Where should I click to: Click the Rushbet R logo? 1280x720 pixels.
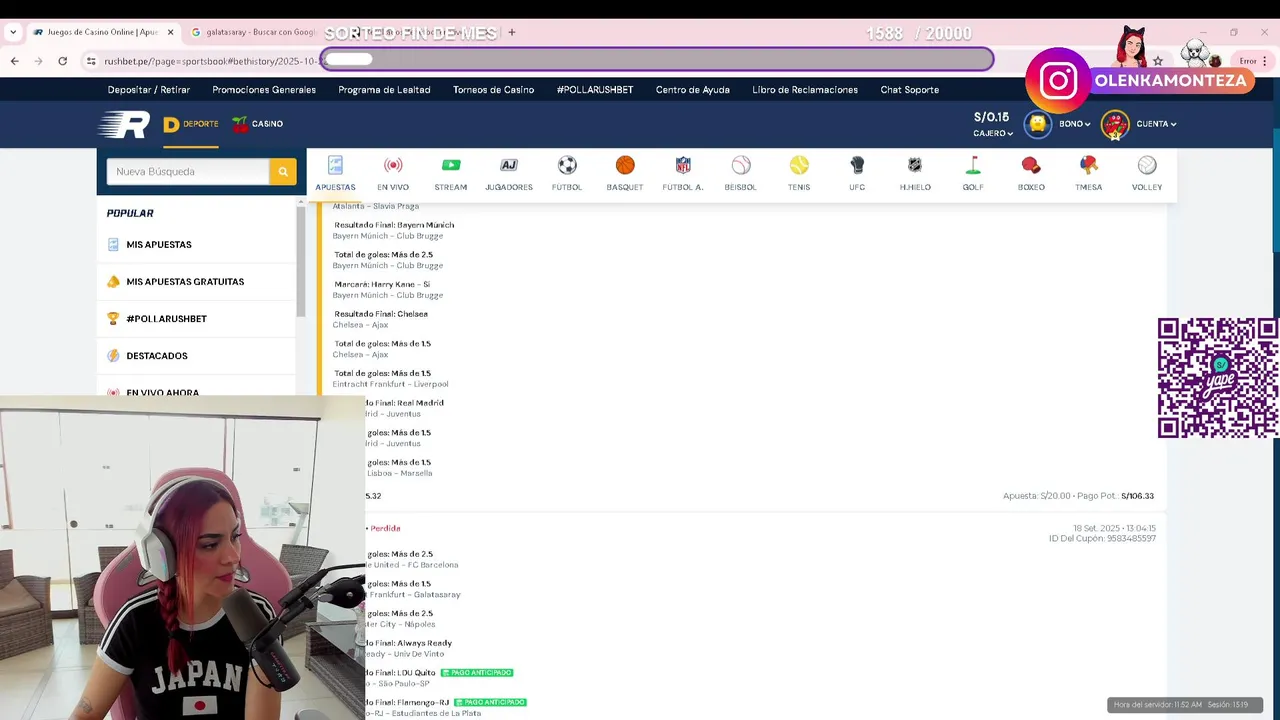(x=124, y=124)
